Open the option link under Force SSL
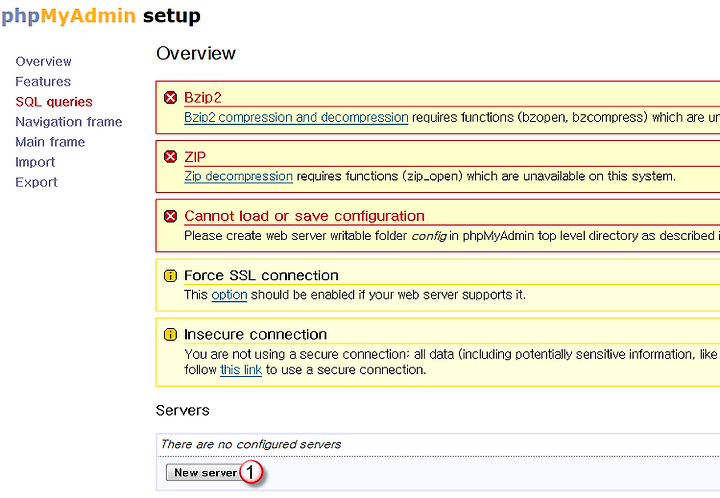 click(x=229, y=295)
